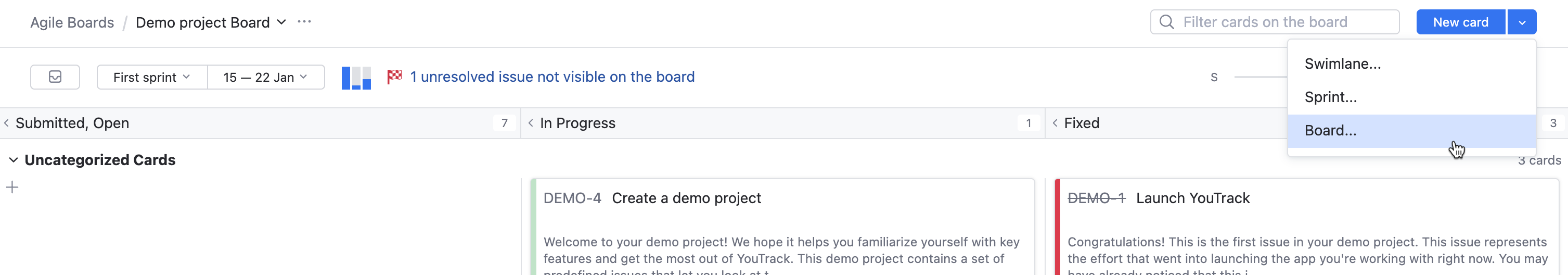The image size is (1568, 275).
Task: Choose Swimlane... from the dropdown menu
Action: [x=1342, y=64]
